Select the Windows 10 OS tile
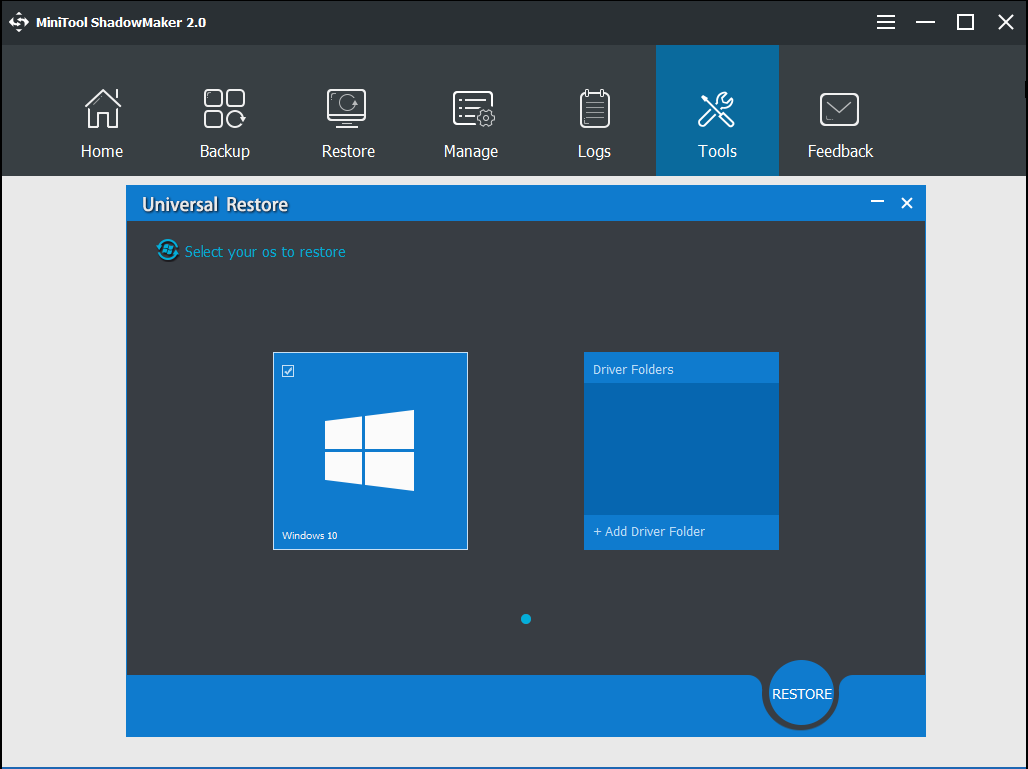 (370, 451)
